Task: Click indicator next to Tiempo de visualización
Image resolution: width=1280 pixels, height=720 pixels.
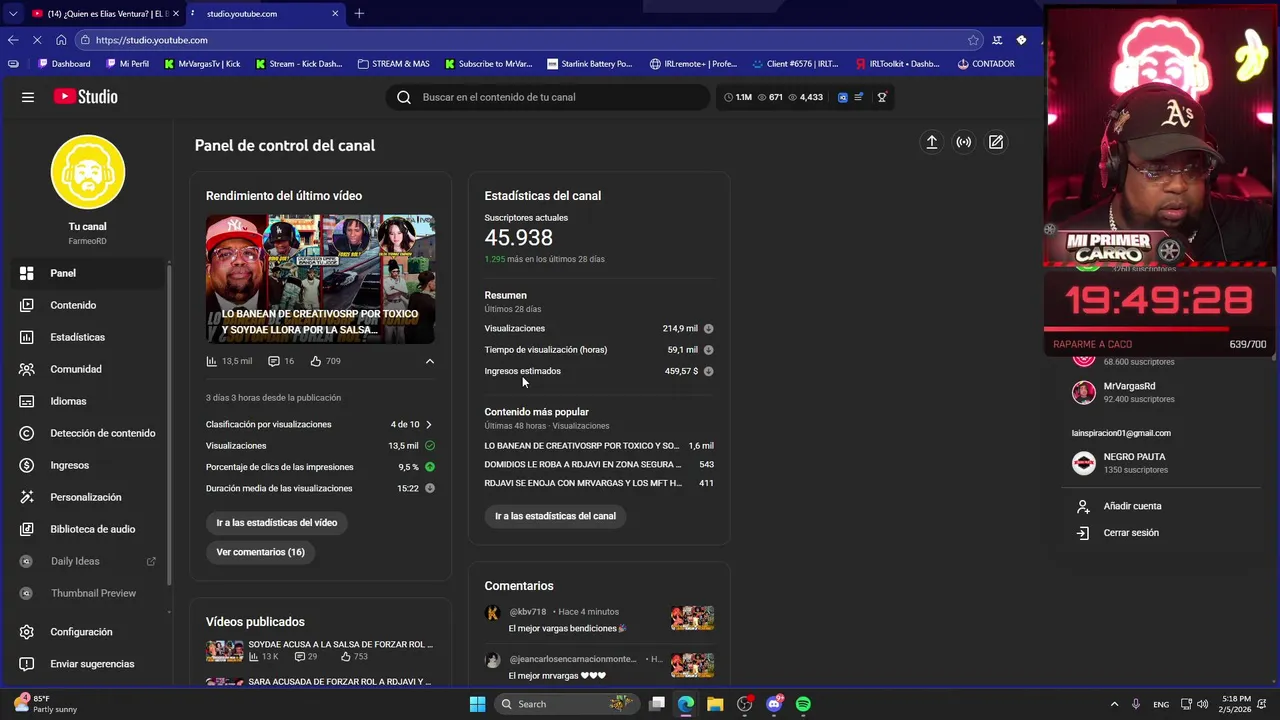Action: click(x=708, y=350)
